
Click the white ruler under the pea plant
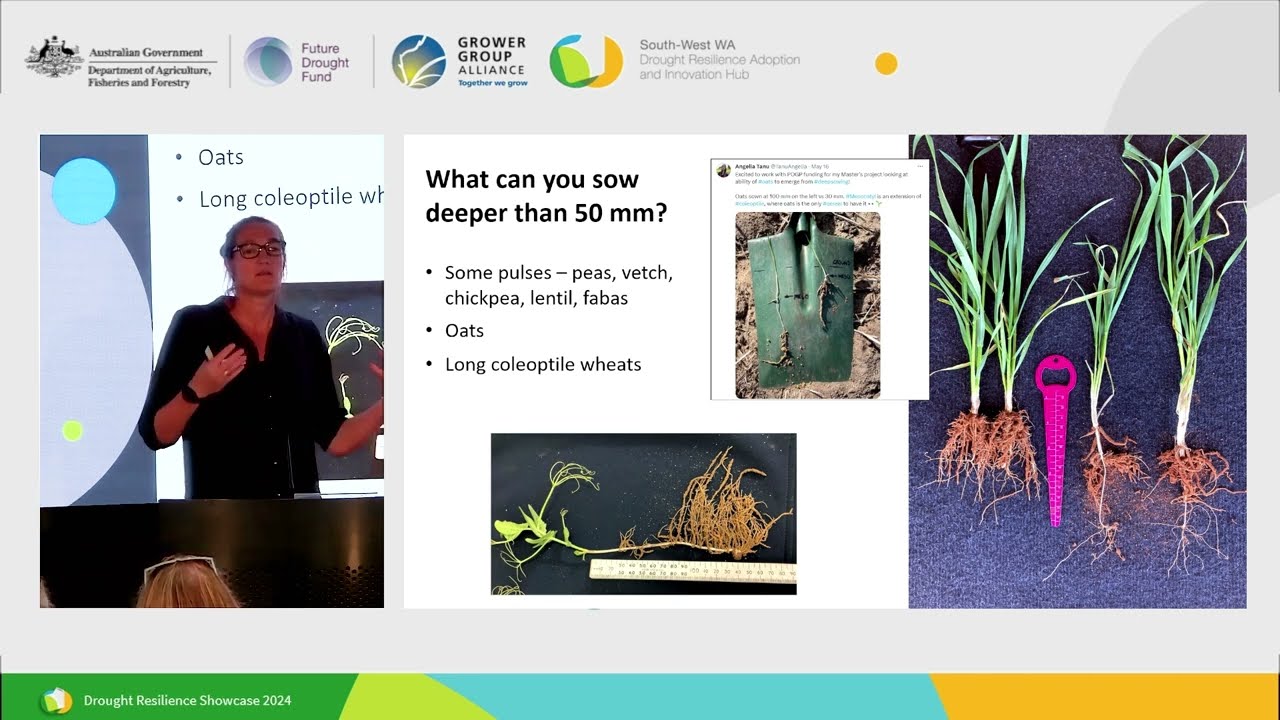point(693,571)
